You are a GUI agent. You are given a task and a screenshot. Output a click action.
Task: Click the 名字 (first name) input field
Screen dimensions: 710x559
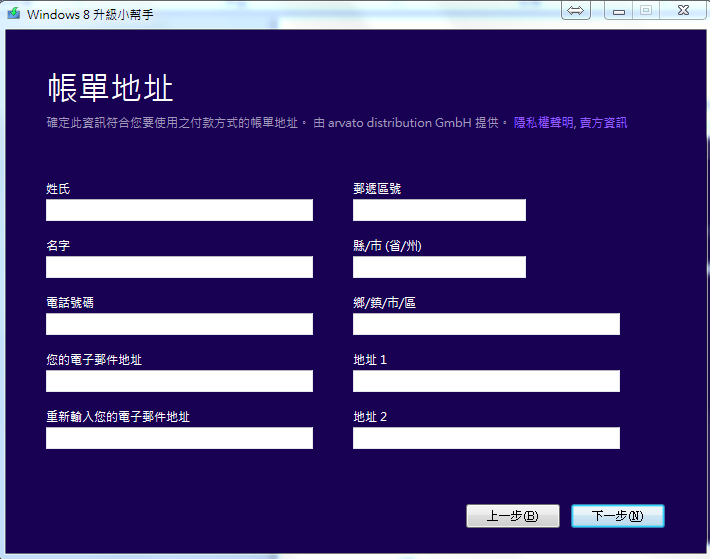coord(179,267)
